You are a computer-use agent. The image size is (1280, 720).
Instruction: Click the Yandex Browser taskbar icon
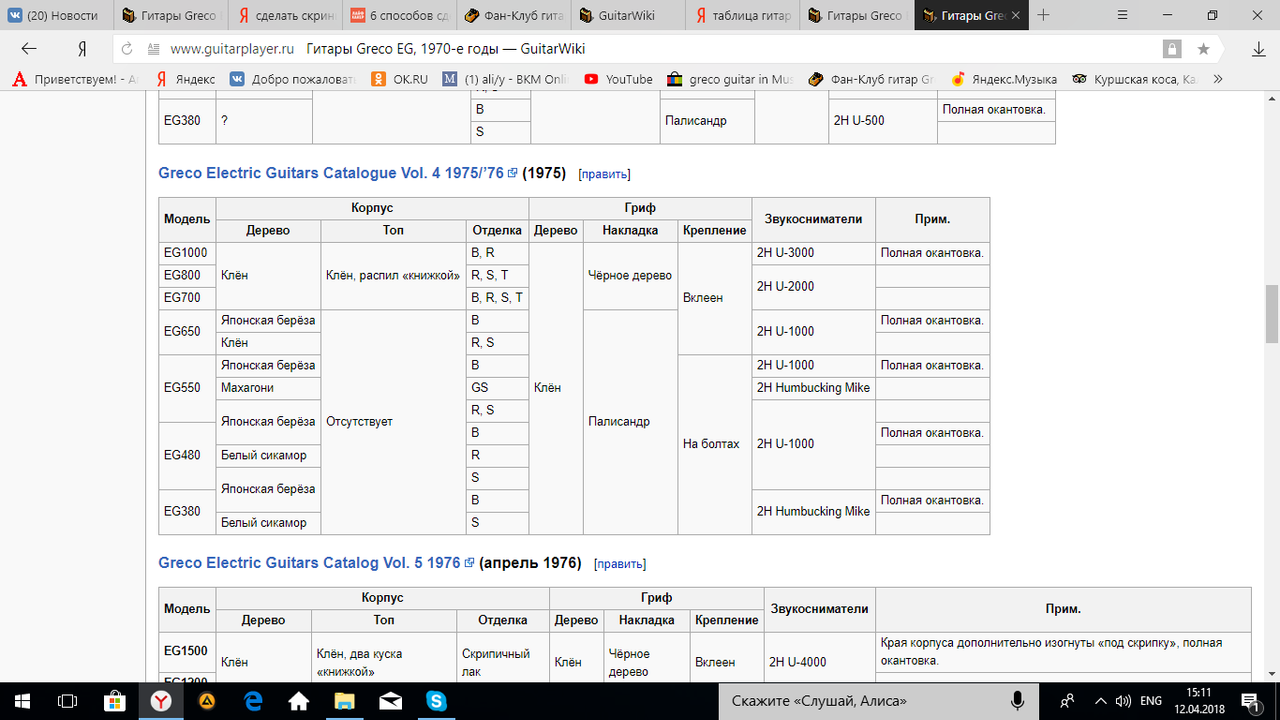click(x=160, y=700)
